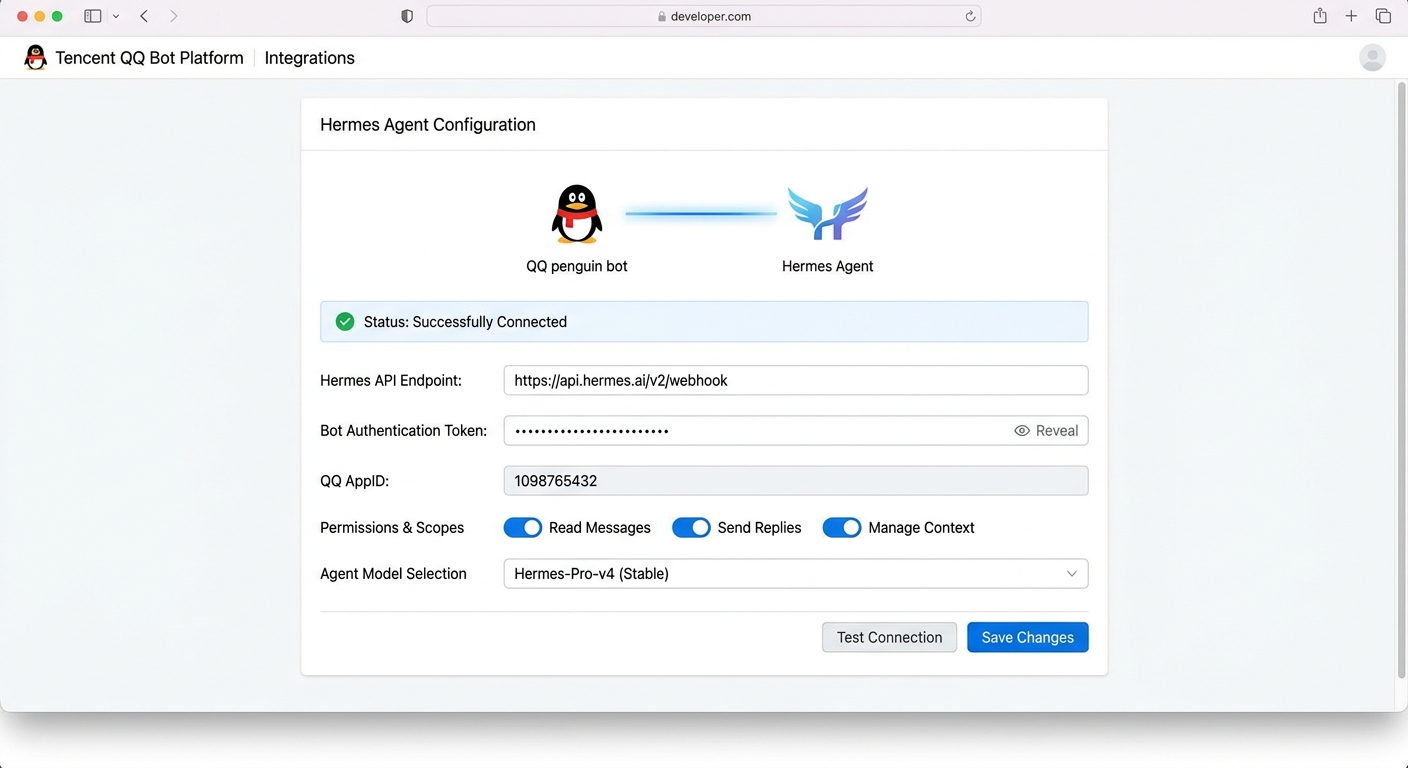Click the developer.com address bar
Image resolution: width=1408 pixels, height=768 pixels.
704,16
